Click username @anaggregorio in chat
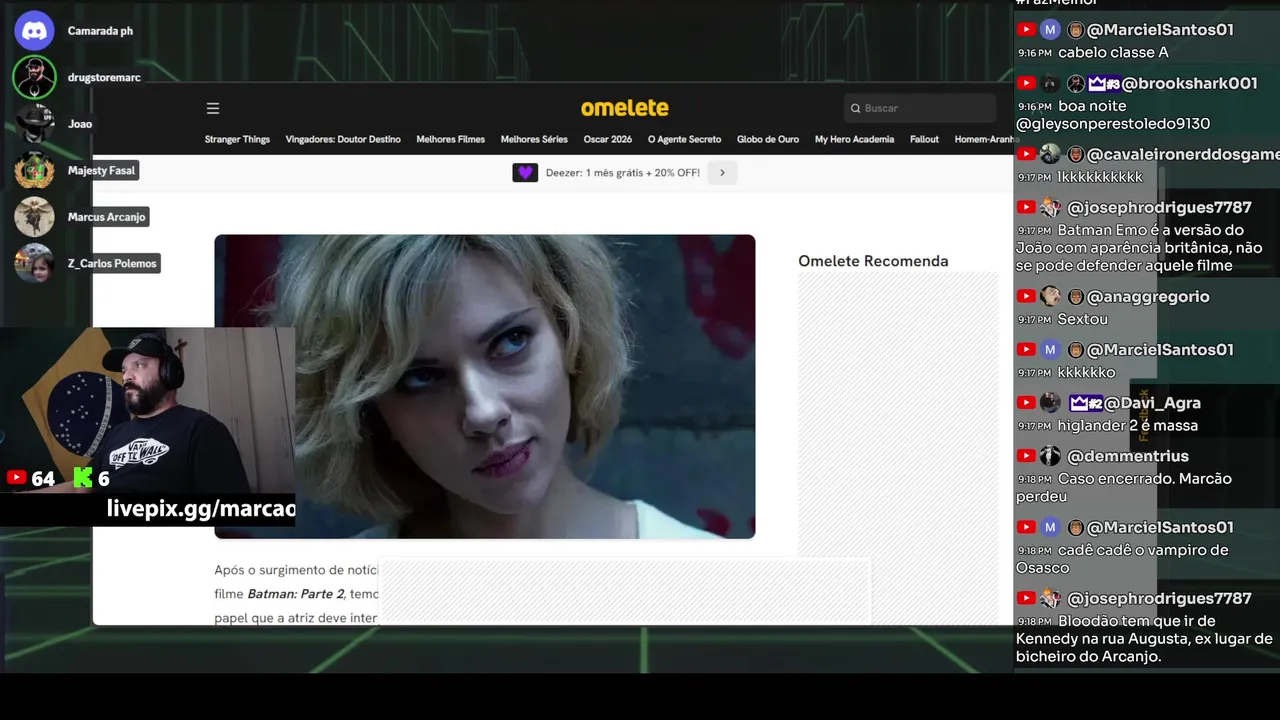The height and width of the screenshot is (720, 1280). point(1148,297)
